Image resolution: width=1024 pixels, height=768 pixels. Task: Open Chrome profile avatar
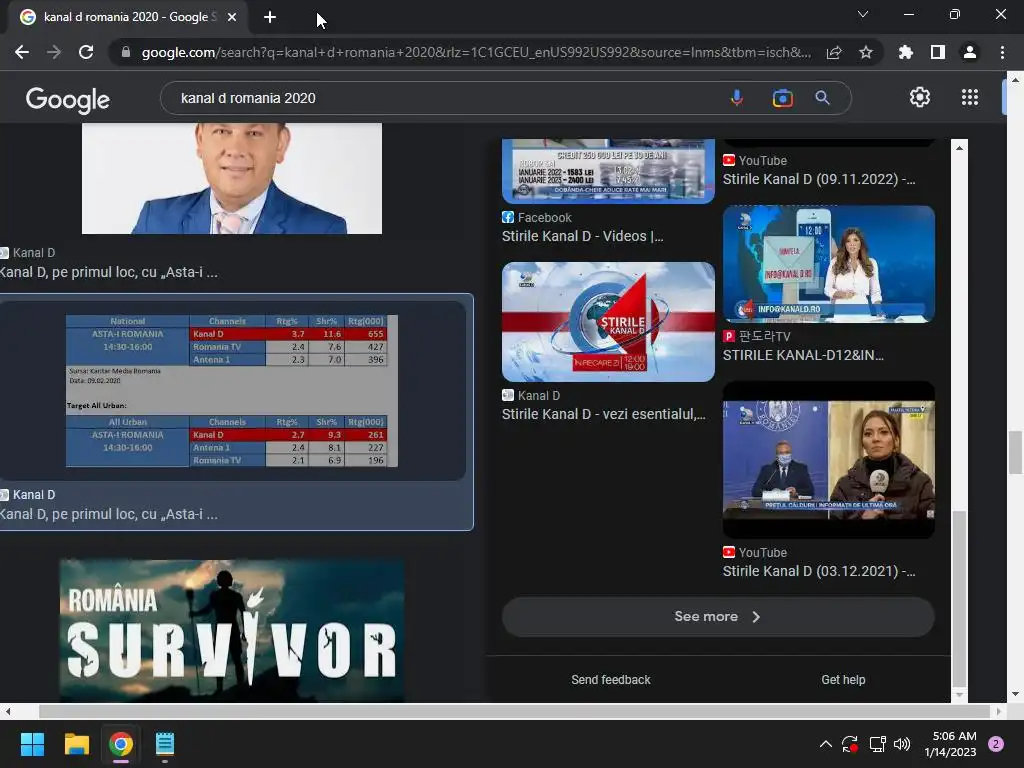(x=970, y=52)
